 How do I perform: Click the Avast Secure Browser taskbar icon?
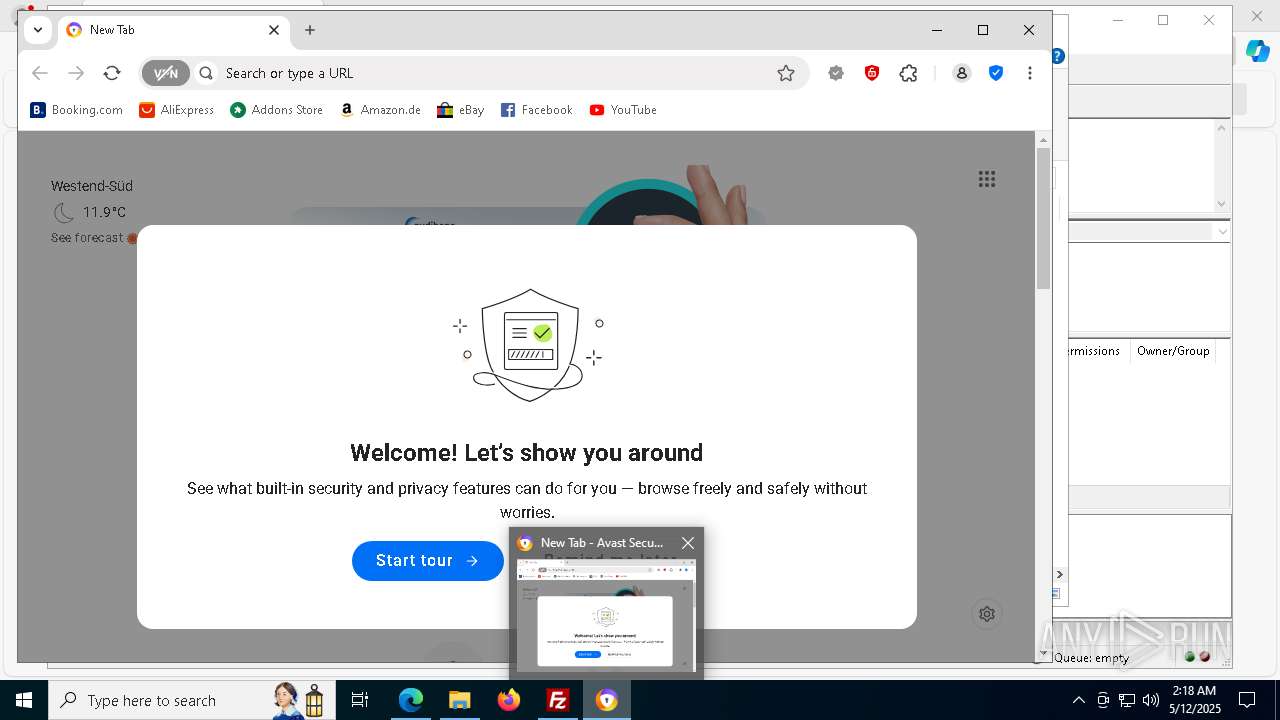click(x=607, y=700)
